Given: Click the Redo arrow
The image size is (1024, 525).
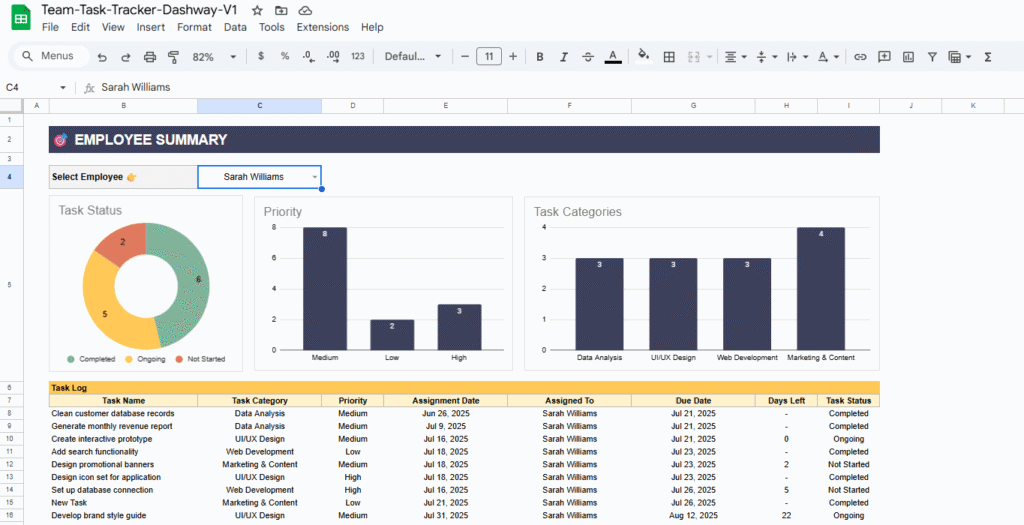Looking at the screenshot, I should (125, 57).
